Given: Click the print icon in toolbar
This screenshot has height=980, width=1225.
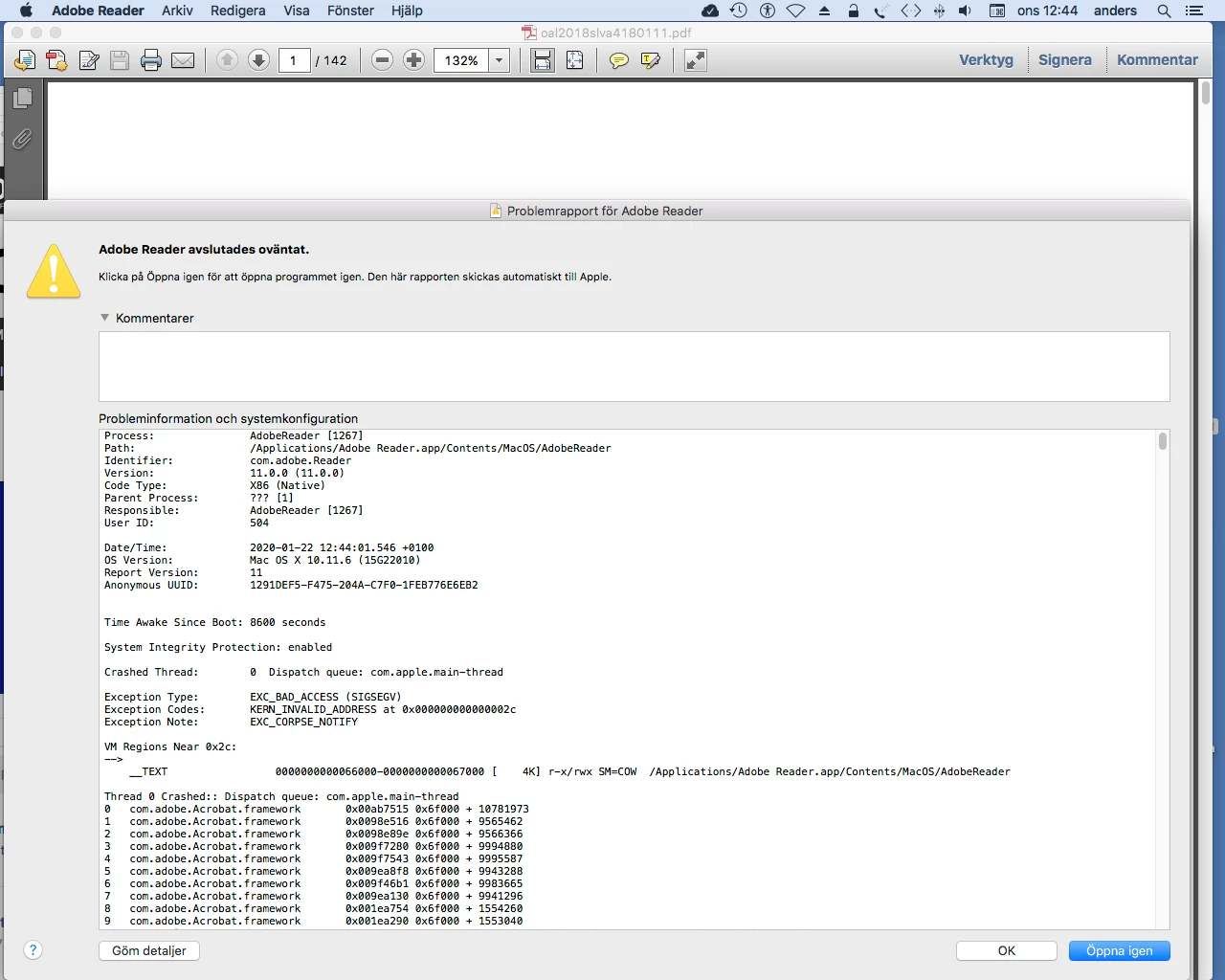Looking at the screenshot, I should pos(151,60).
